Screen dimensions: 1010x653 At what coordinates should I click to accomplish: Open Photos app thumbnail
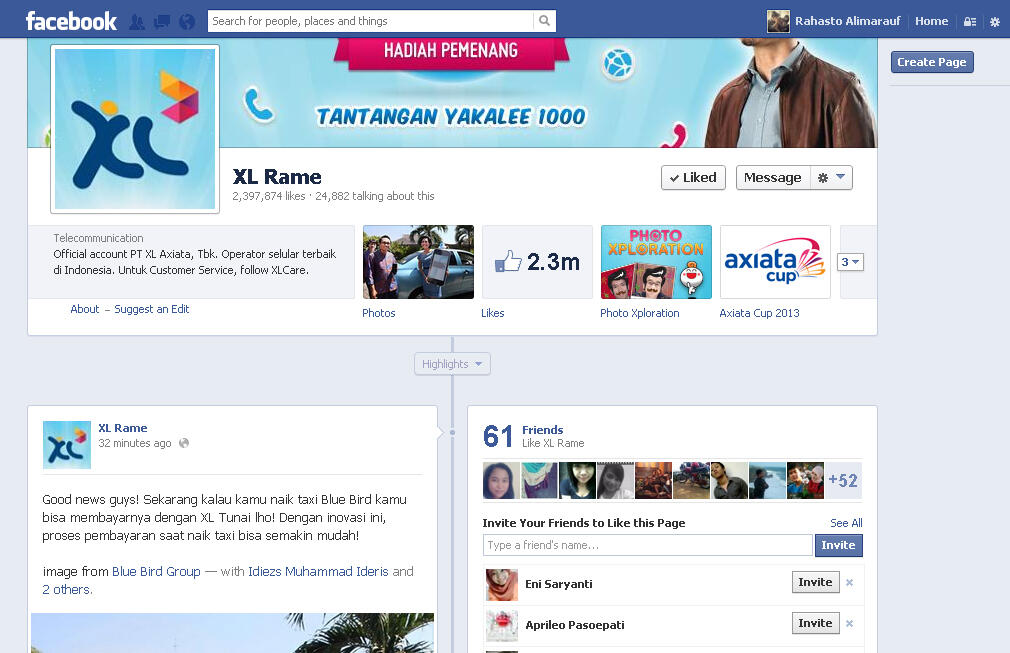coord(418,262)
